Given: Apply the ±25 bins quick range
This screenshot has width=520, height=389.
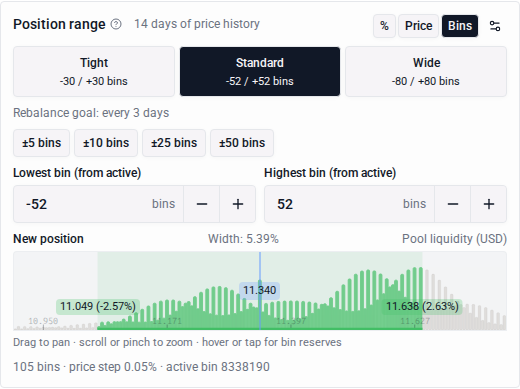Looking at the screenshot, I should click(174, 143).
